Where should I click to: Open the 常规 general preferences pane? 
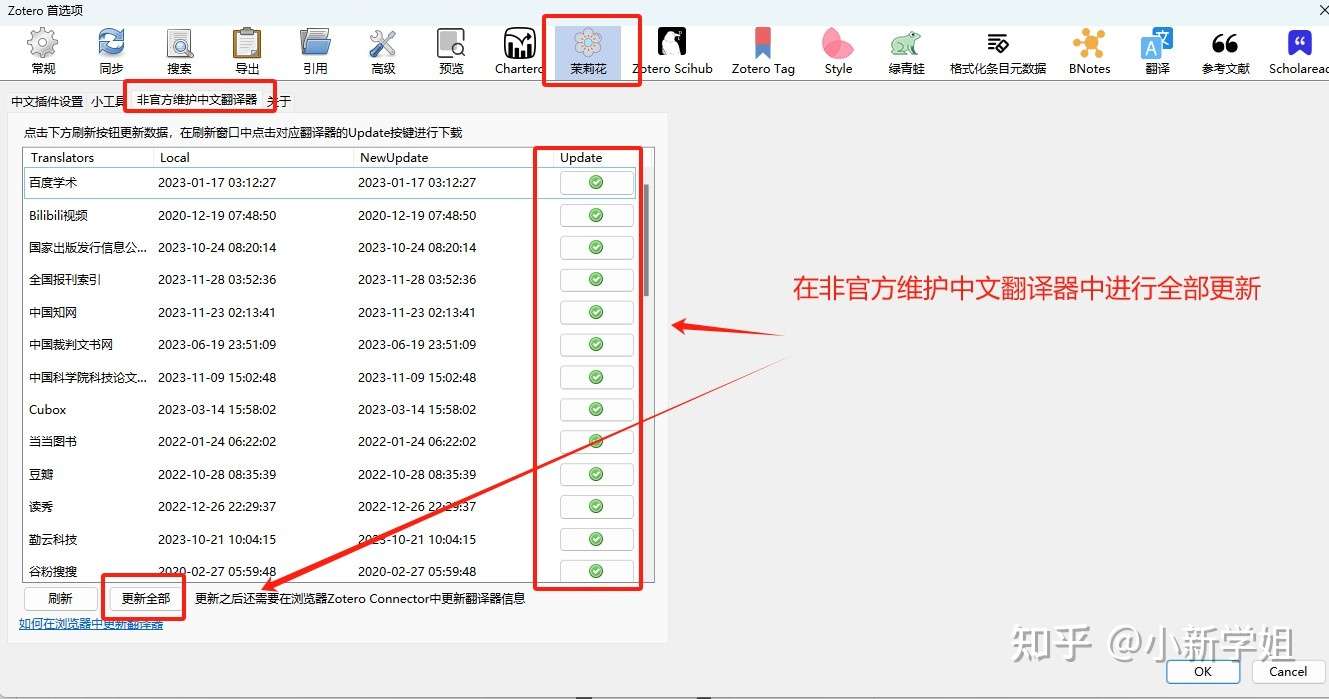[43, 52]
